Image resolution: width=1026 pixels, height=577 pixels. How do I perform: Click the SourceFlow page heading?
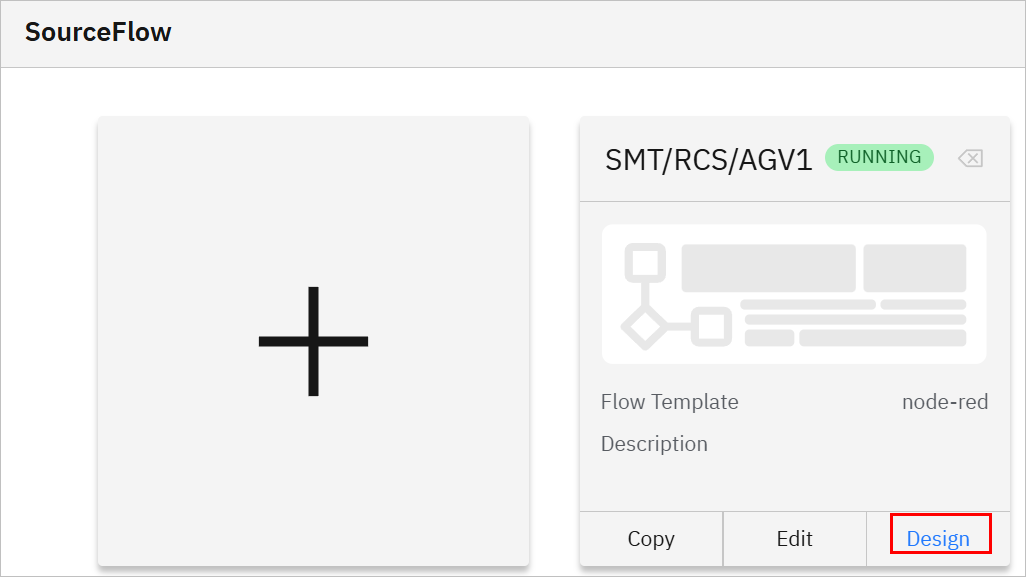coord(98,32)
